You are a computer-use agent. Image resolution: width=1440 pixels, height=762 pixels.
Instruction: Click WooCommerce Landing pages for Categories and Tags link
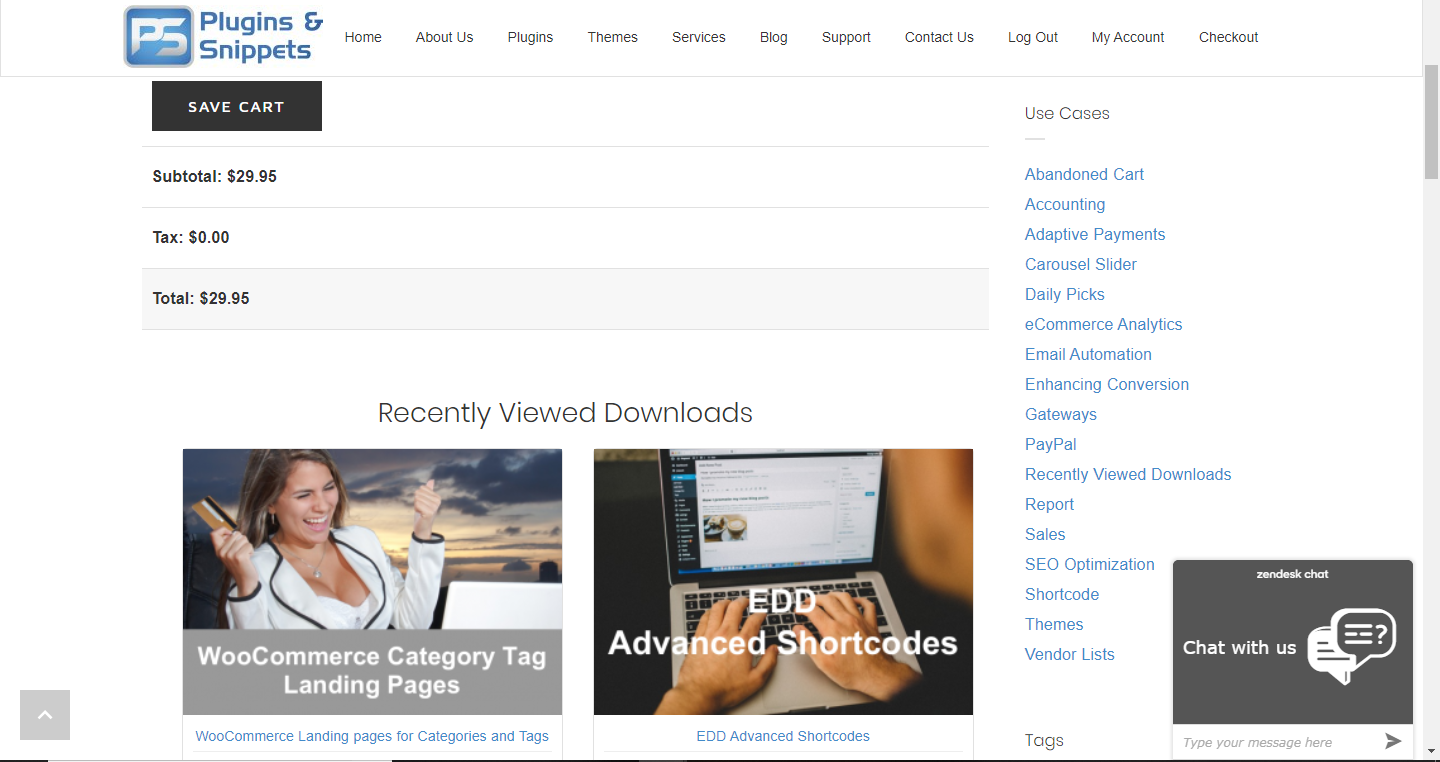click(372, 736)
